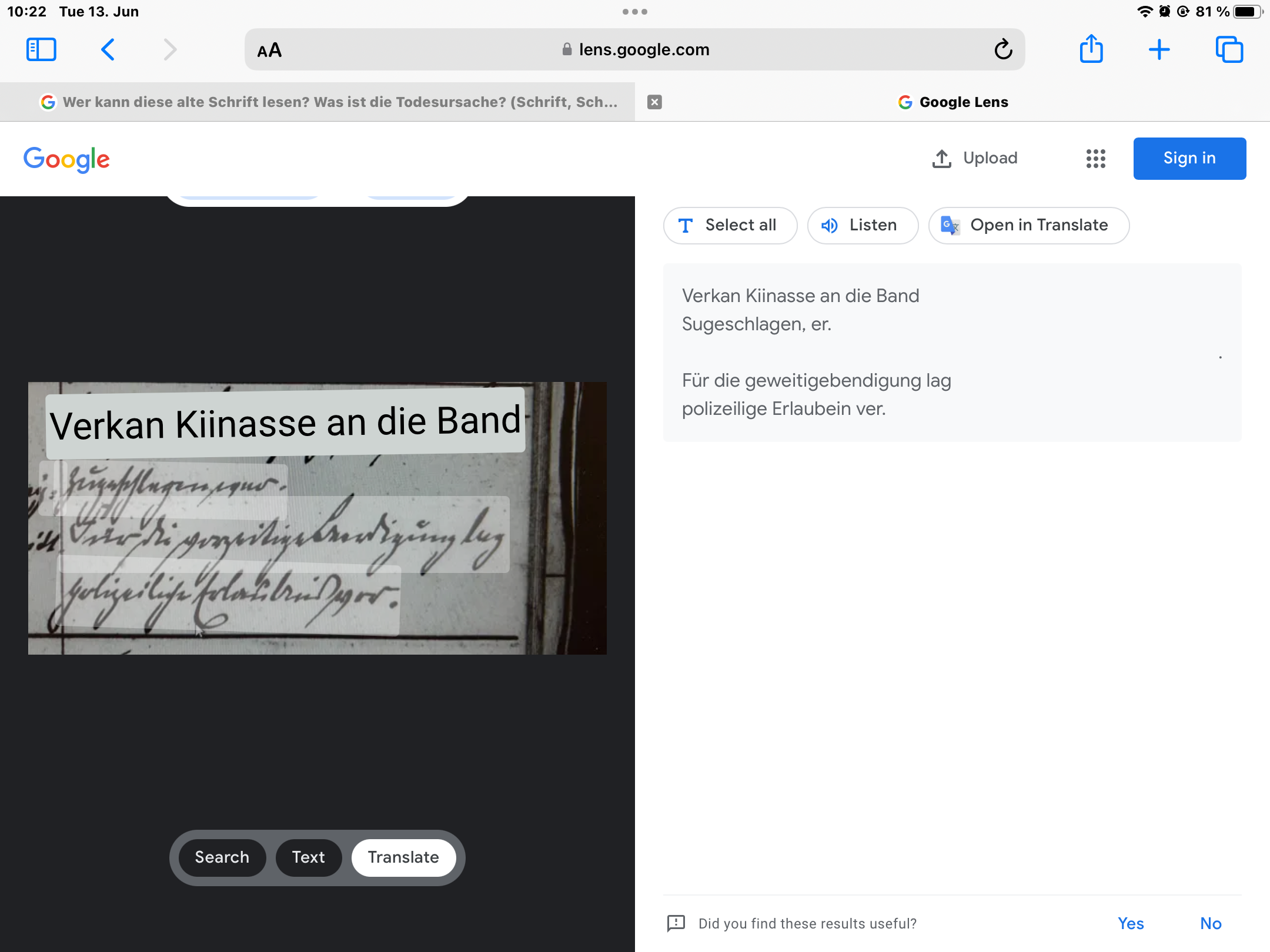Viewport: 1270px width, 952px height.
Task: Open the feedback comment icon near results footer
Action: [677, 923]
